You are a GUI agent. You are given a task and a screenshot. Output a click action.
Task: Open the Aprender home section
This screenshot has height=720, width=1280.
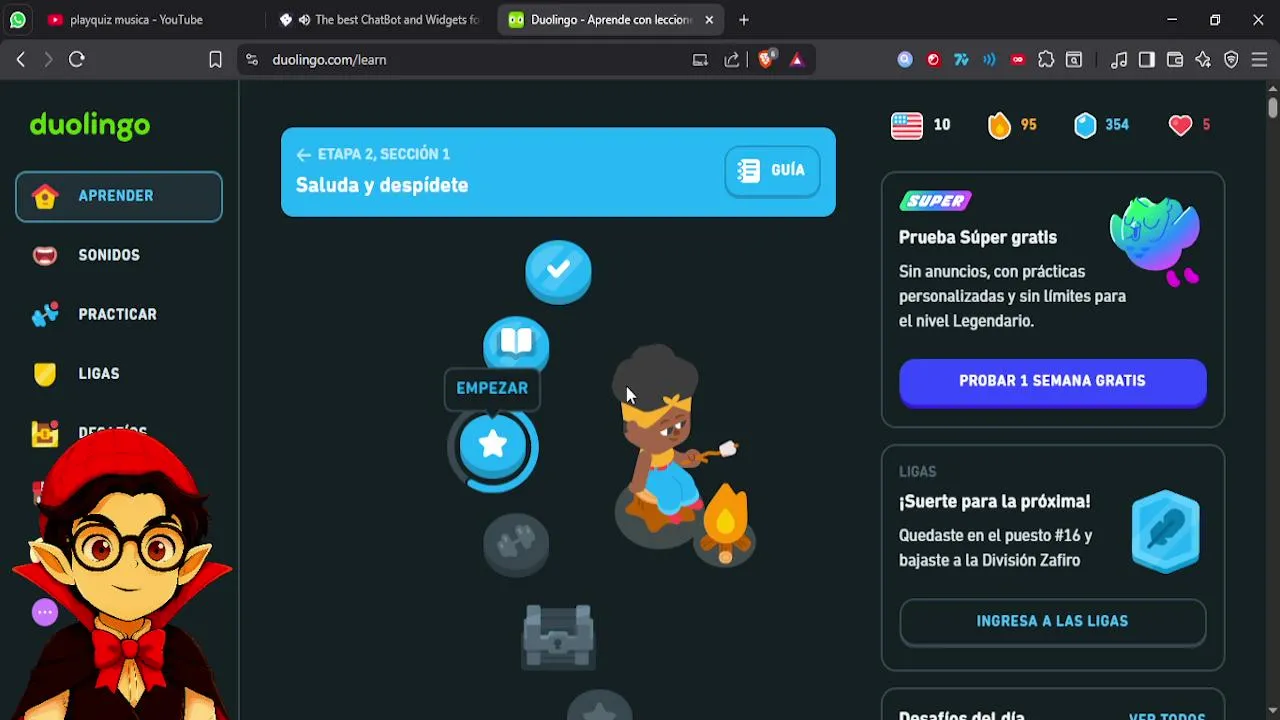click(x=118, y=196)
